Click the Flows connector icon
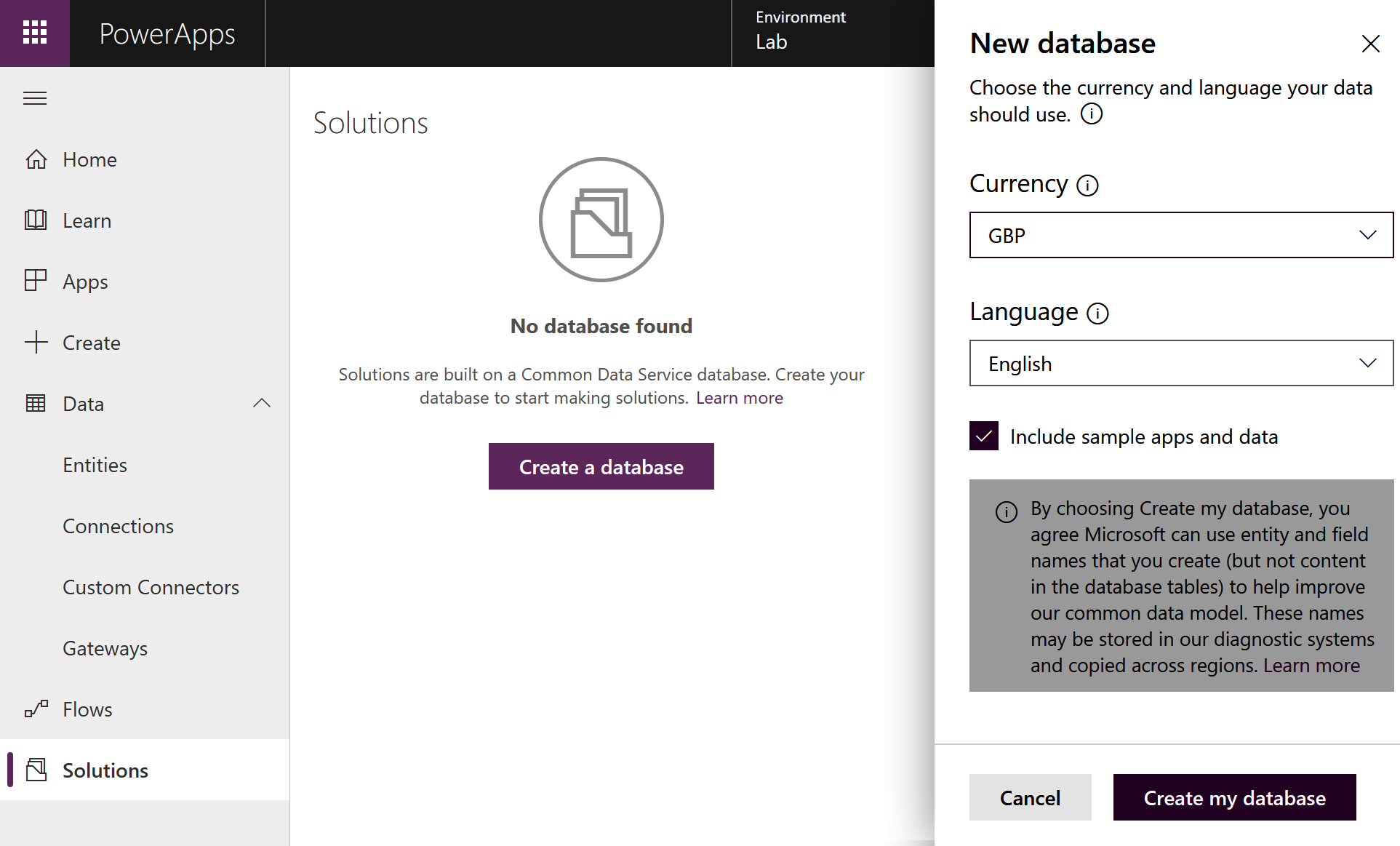This screenshot has width=1400, height=846. pos(36,709)
